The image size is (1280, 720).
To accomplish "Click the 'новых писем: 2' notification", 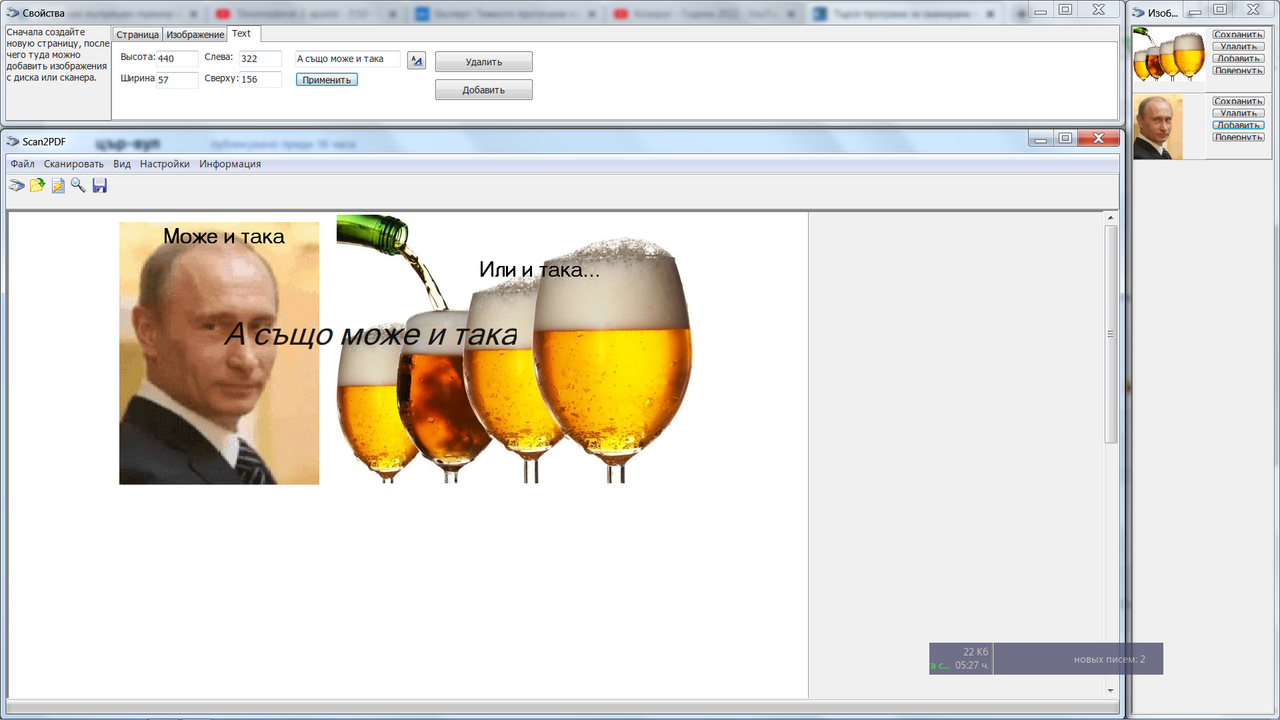I will (1109, 659).
